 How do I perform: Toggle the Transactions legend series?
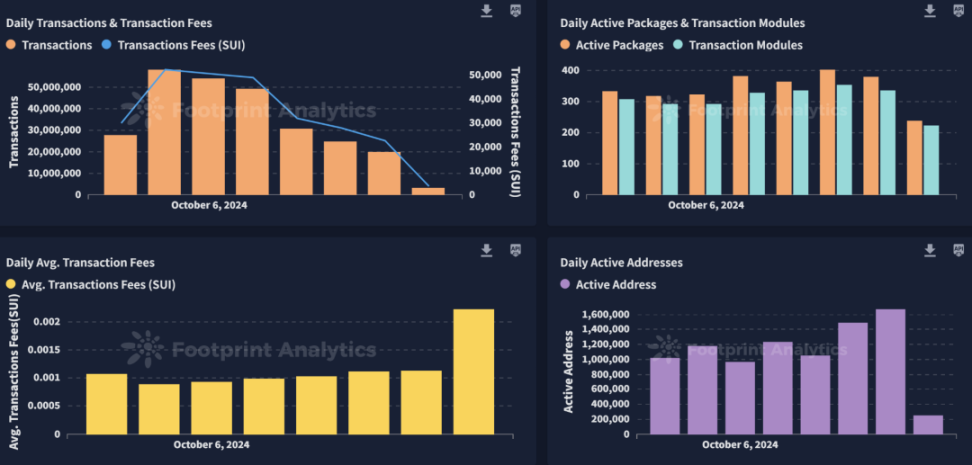pos(49,45)
